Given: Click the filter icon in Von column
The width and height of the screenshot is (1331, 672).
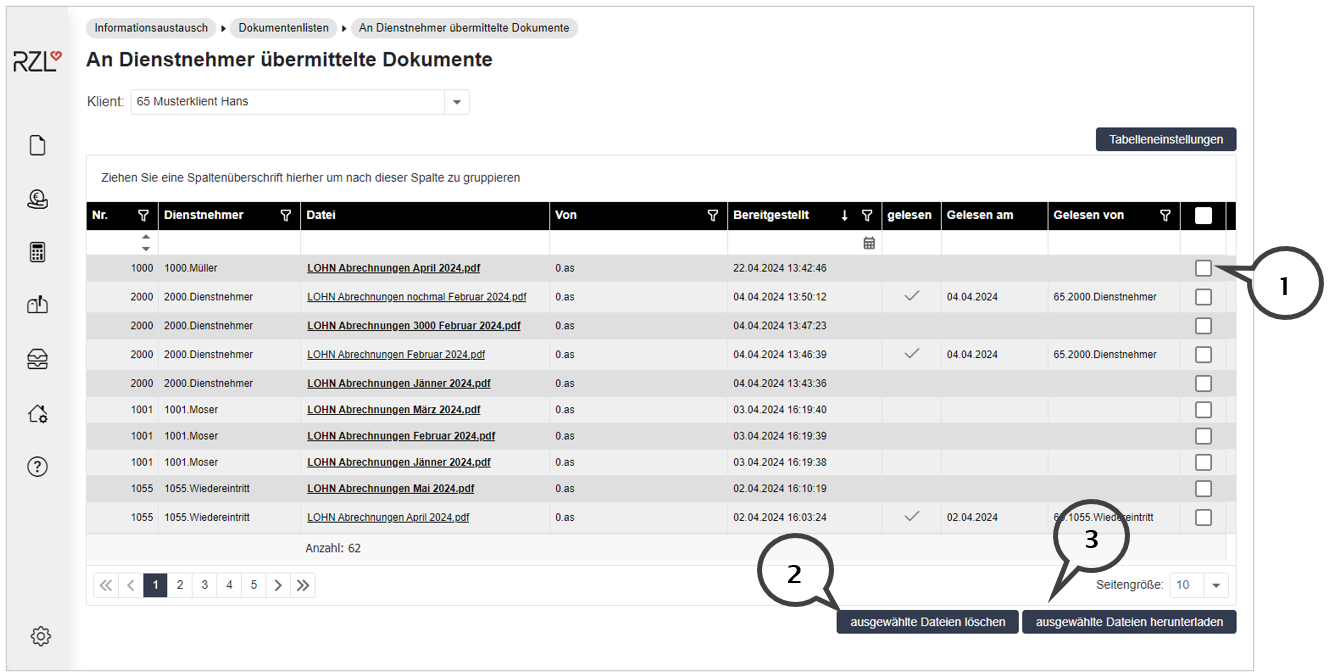Looking at the screenshot, I should 713,215.
